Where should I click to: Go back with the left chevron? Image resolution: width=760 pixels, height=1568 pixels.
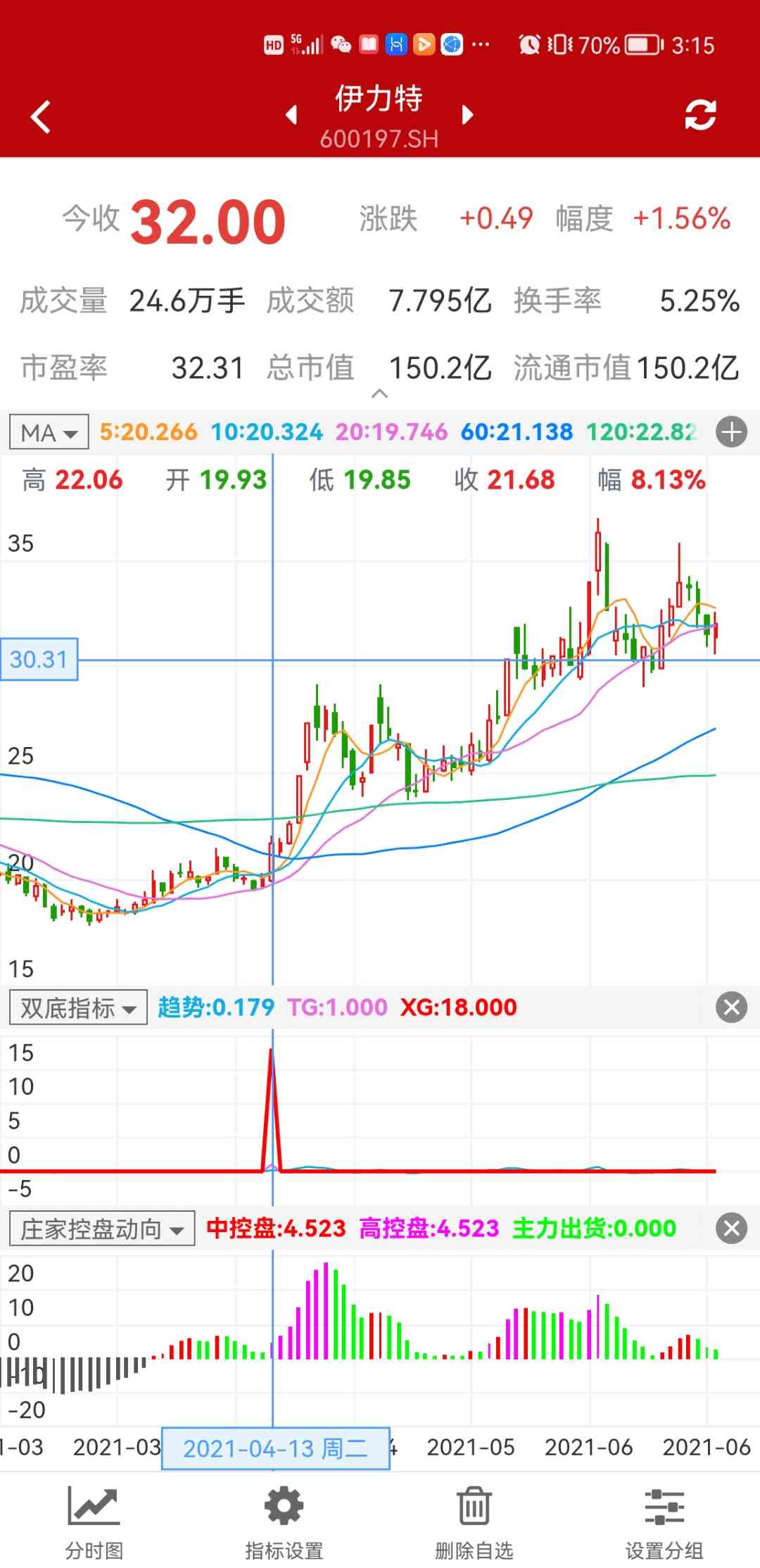tap(41, 116)
